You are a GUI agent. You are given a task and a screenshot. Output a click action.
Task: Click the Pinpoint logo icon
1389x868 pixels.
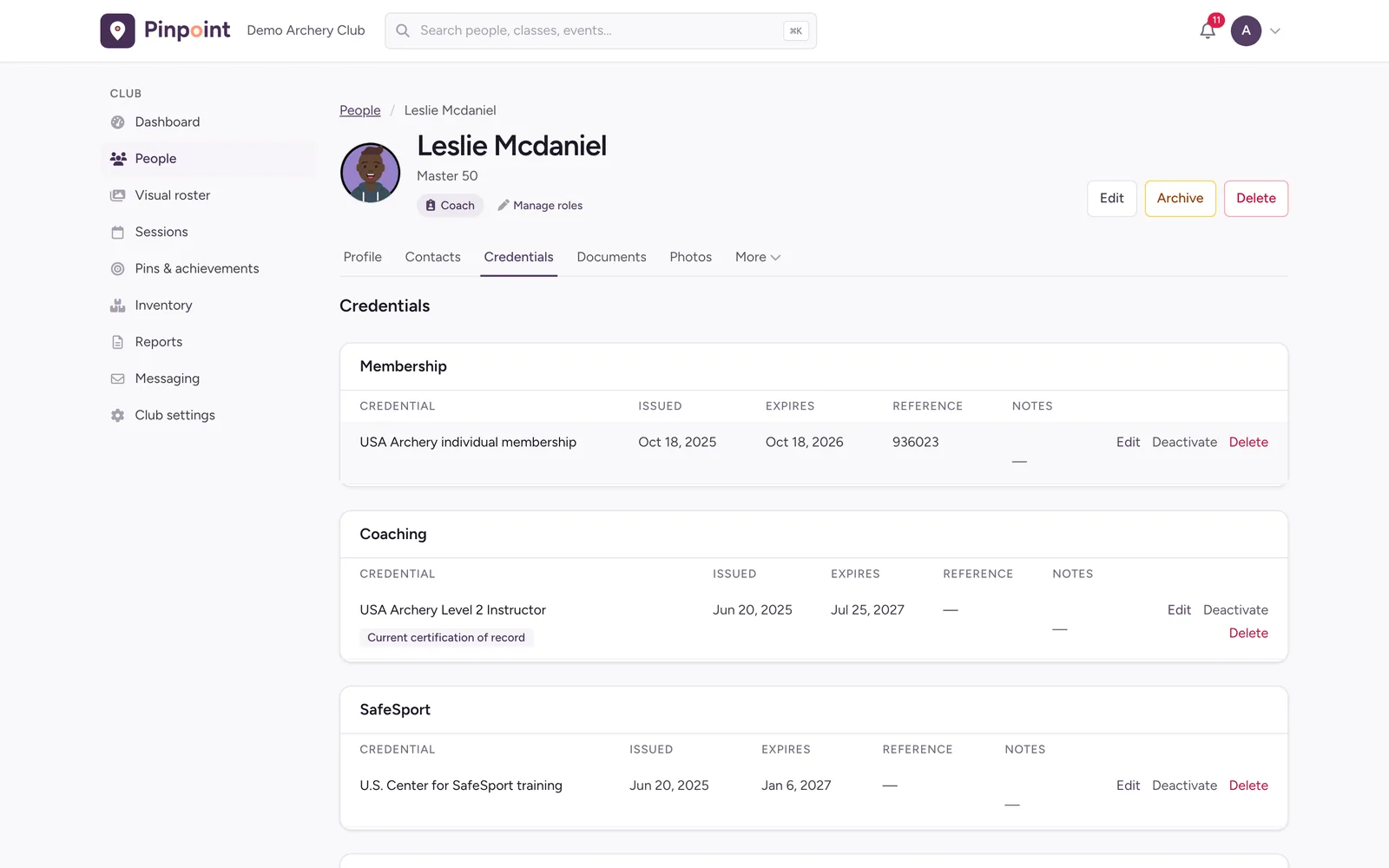click(117, 30)
